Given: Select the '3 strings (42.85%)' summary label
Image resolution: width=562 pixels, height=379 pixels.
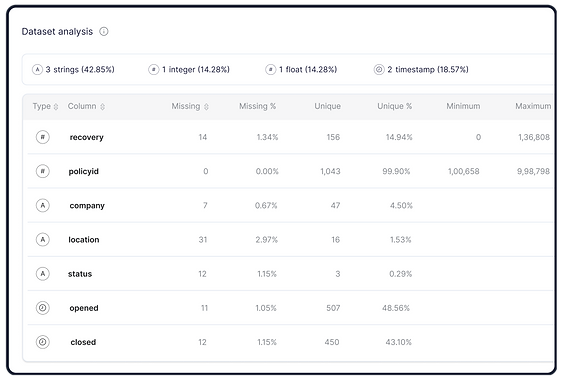Looking at the screenshot, I should [x=80, y=69].
